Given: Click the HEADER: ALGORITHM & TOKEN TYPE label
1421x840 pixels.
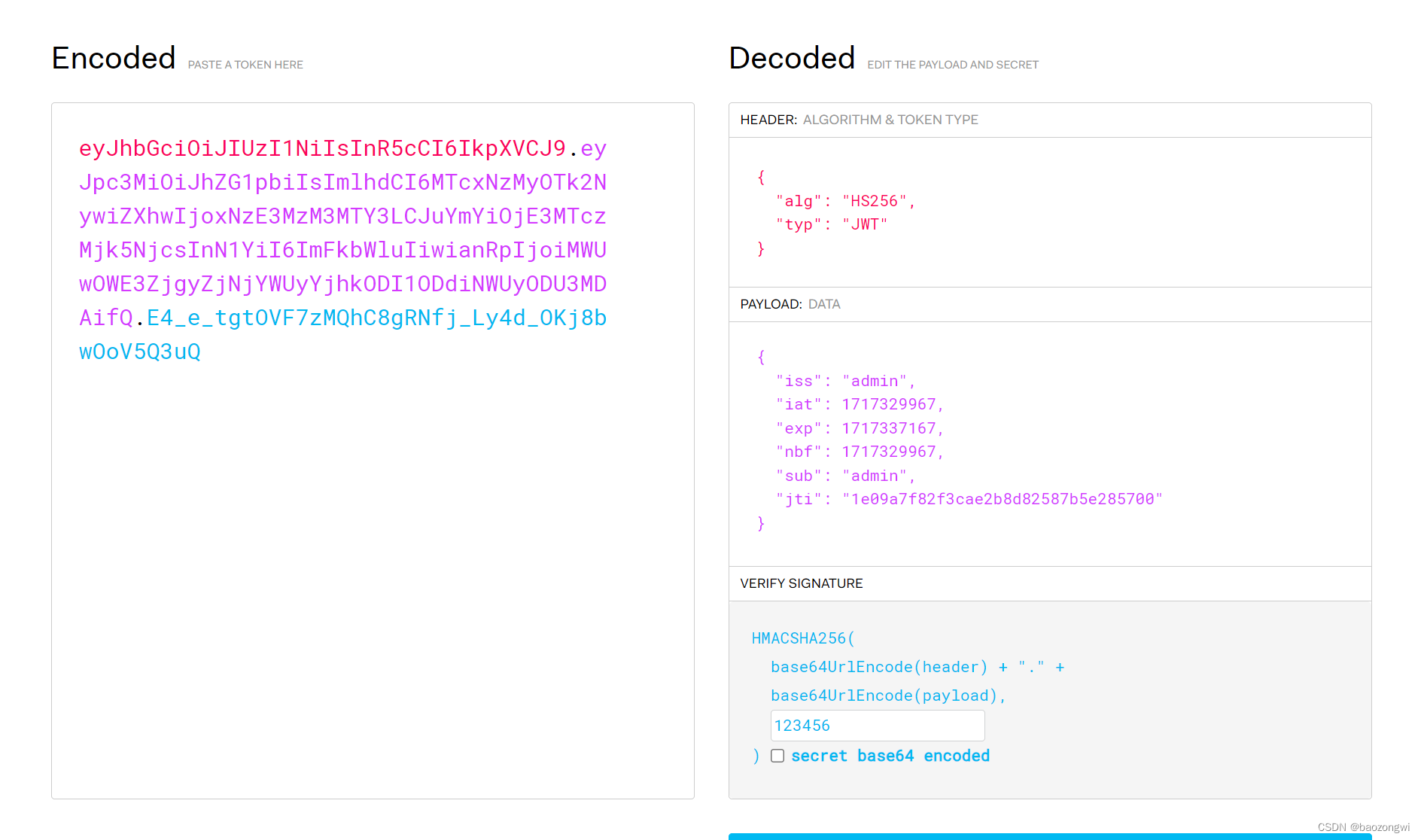Looking at the screenshot, I should coord(860,120).
